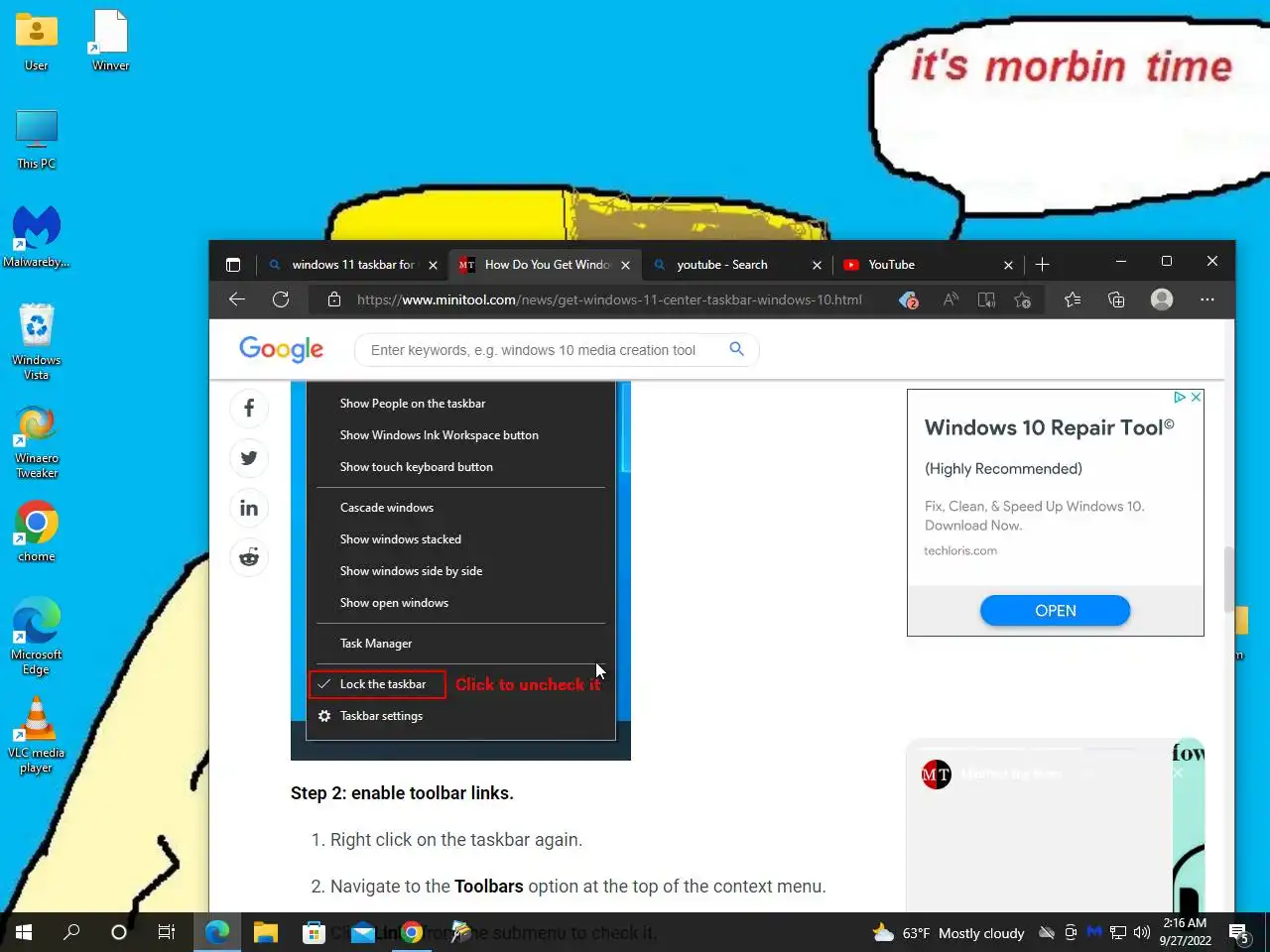Image resolution: width=1270 pixels, height=952 pixels.
Task: Open Chrome from the taskbar
Action: (x=412, y=932)
